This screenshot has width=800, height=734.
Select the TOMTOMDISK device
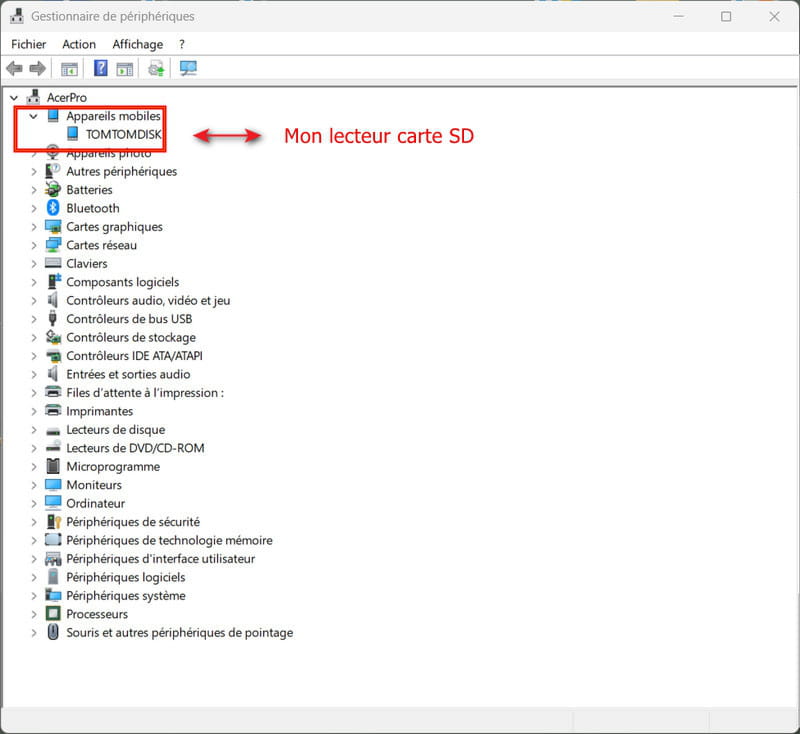pyautogui.click(x=123, y=134)
